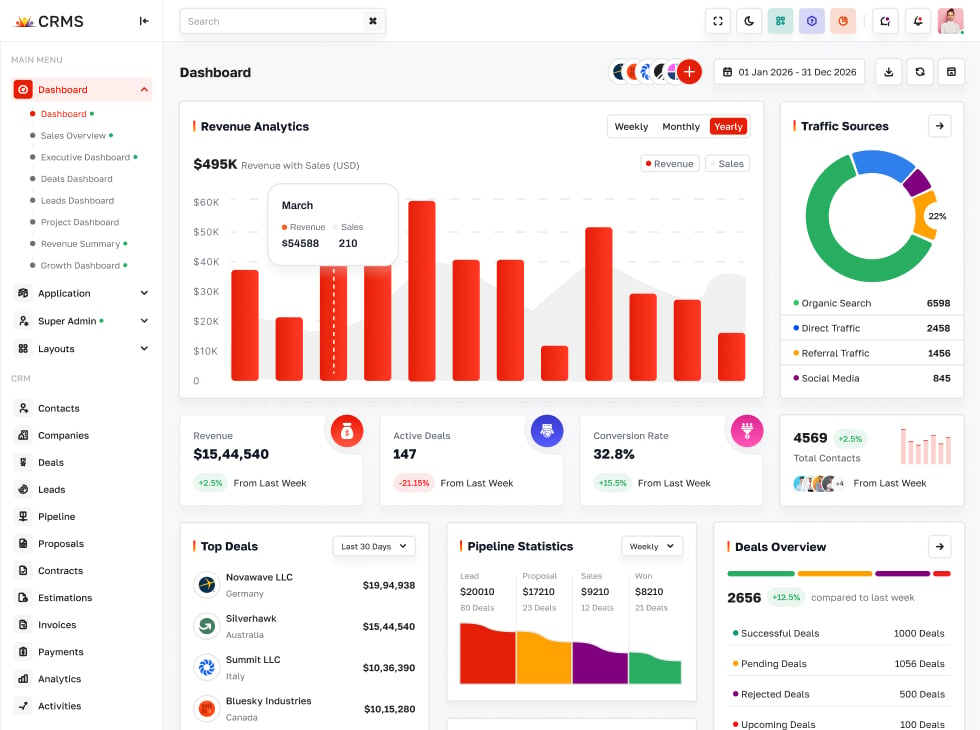Image resolution: width=980 pixels, height=730 pixels.
Task: Open Deals in the CRM sidebar
Action: coord(51,462)
